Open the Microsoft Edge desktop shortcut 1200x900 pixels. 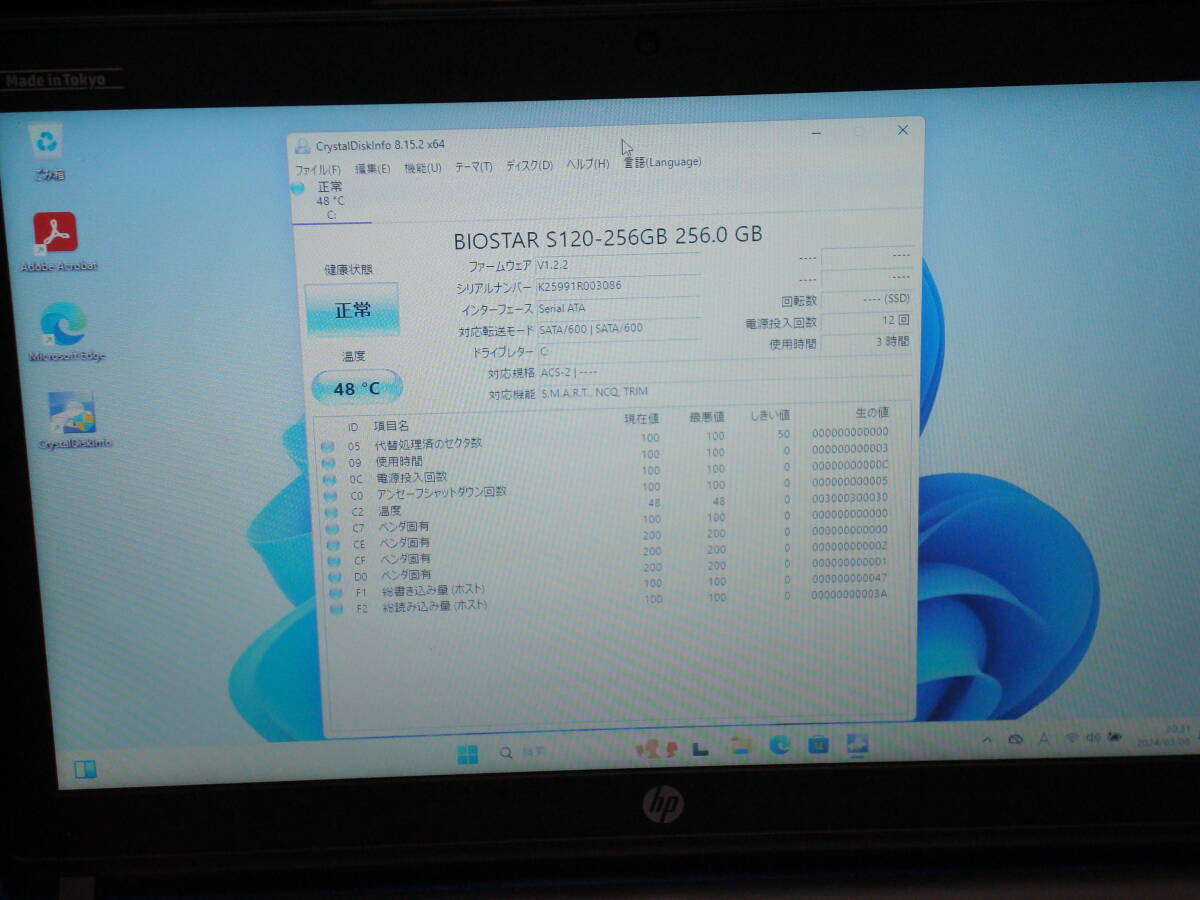pyautogui.click(x=65, y=332)
